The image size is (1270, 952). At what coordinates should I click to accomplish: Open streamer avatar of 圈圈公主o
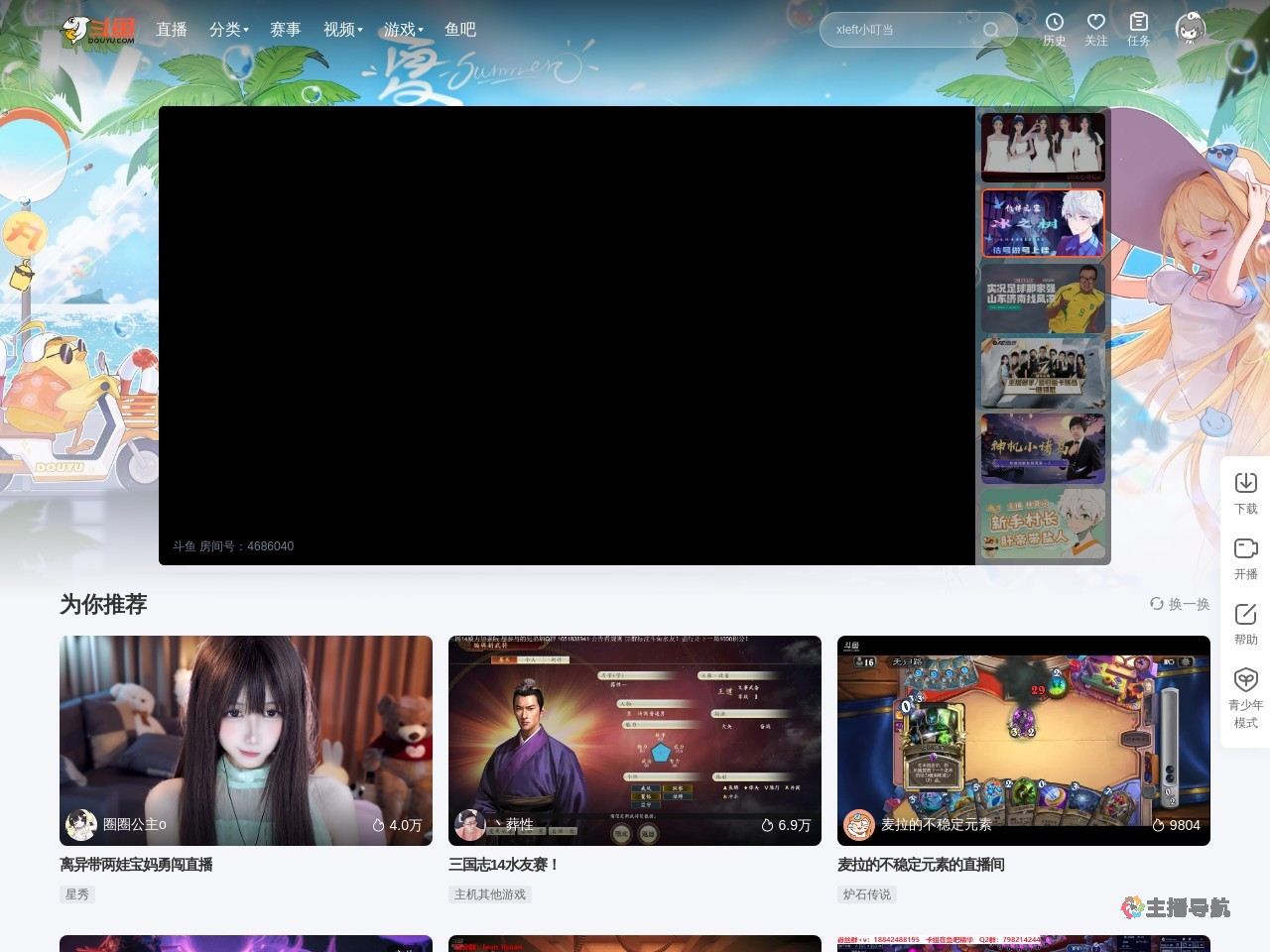(x=81, y=824)
